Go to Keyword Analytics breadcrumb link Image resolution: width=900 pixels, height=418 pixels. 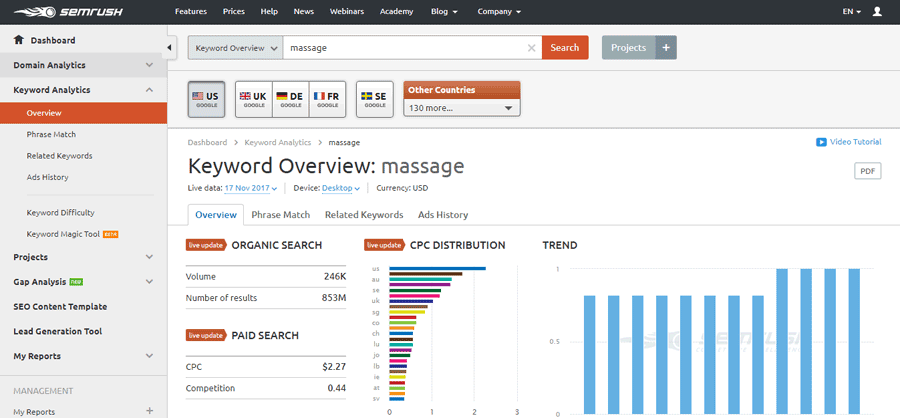[x=278, y=142]
